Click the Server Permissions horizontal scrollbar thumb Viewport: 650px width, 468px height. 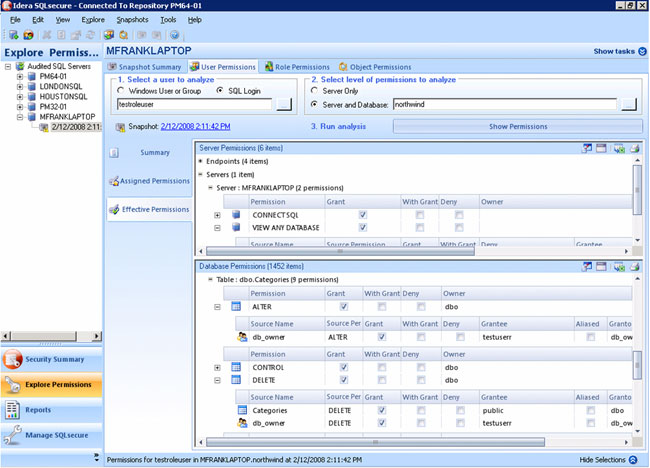pos(340,251)
